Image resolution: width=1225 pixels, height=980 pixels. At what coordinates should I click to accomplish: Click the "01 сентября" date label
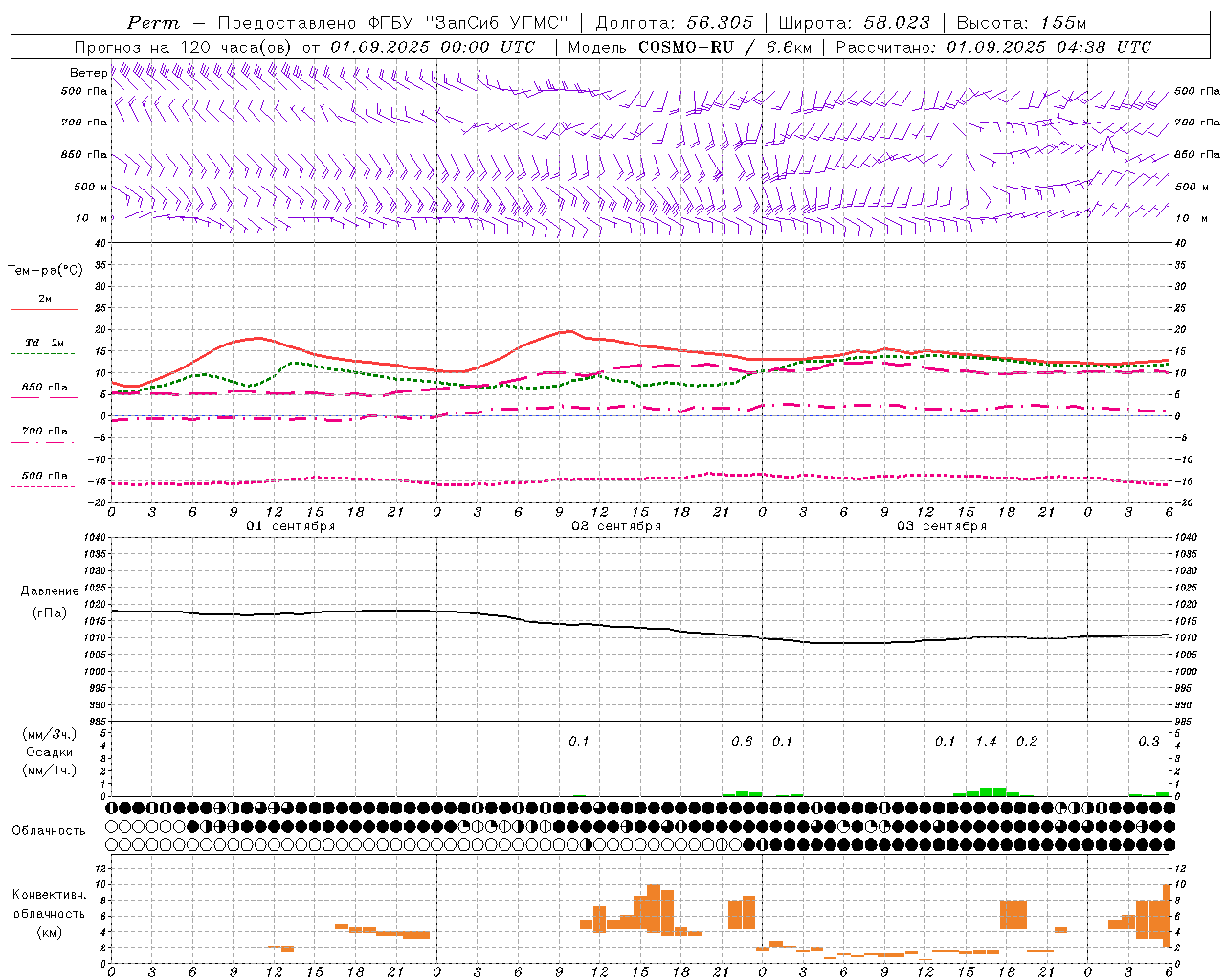click(x=291, y=526)
